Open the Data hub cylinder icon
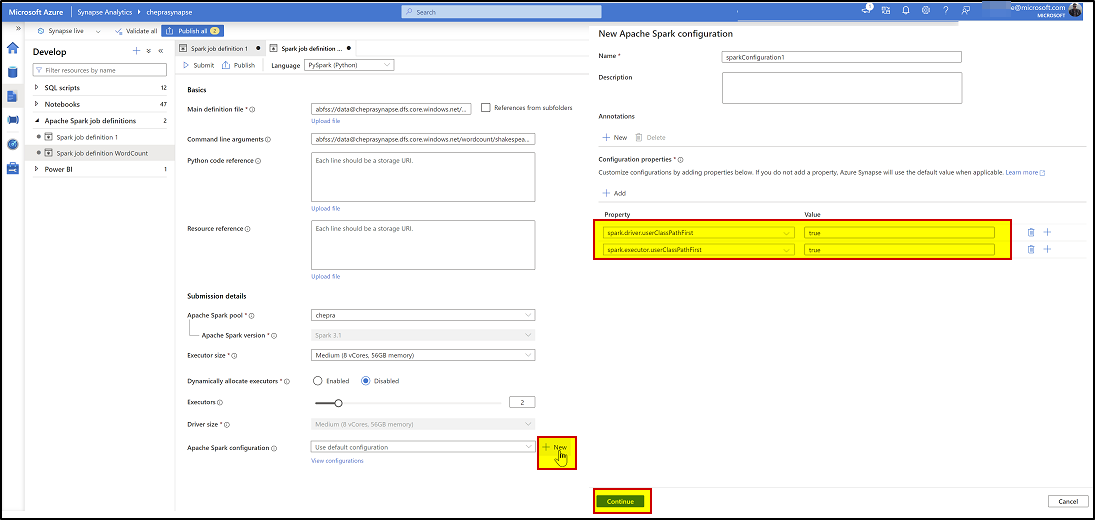This screenshot has height=520, width=1095. (12, 72)
